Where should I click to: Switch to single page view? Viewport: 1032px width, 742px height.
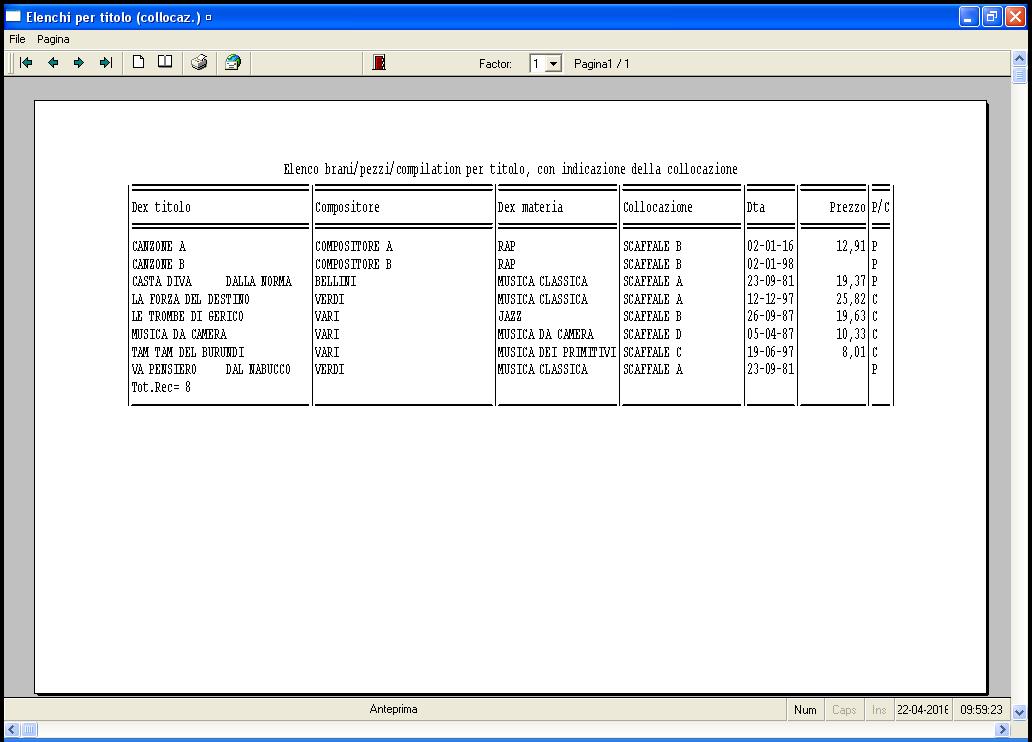tap(138, 63)
